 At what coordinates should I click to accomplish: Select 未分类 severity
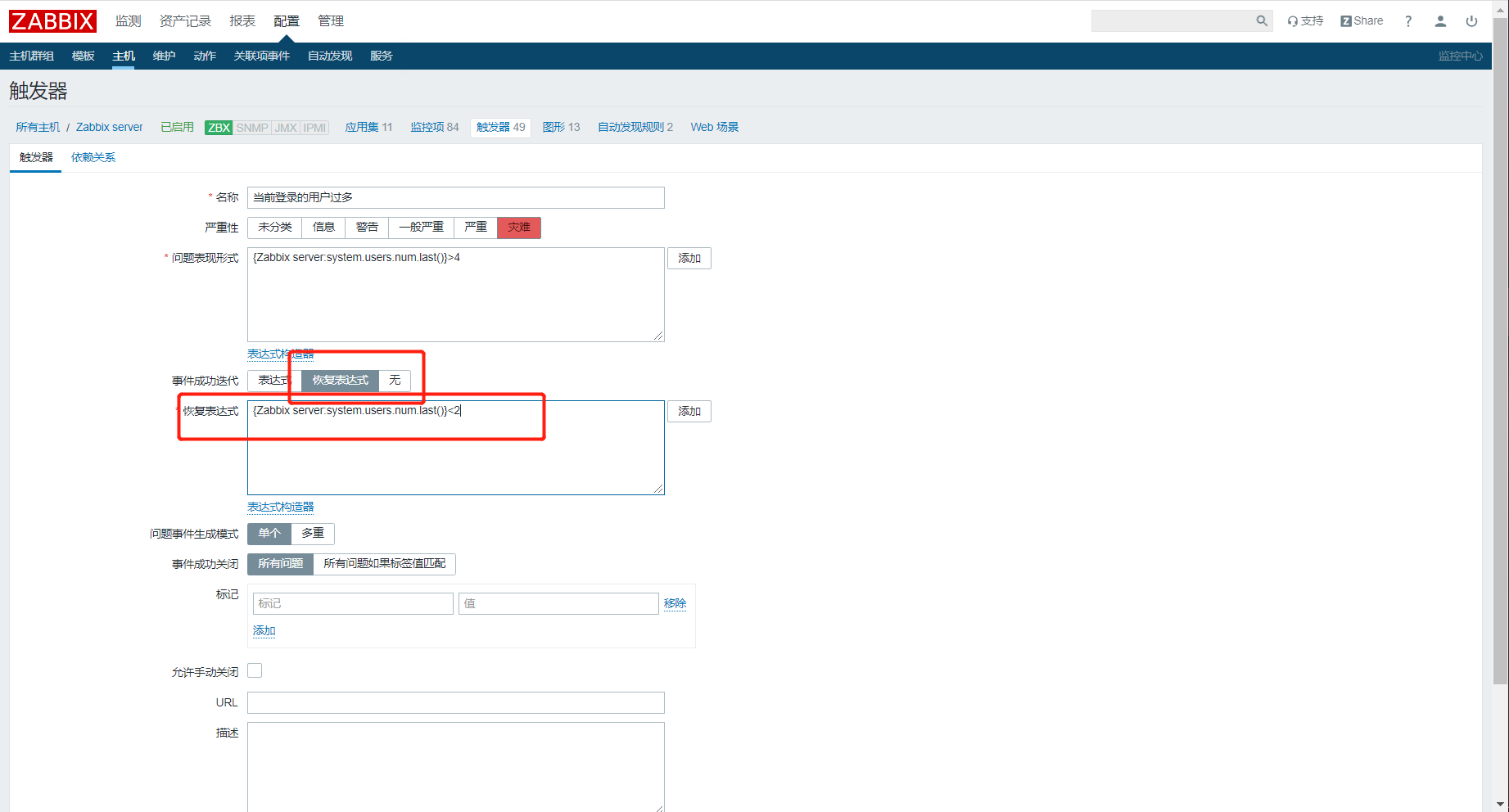click(275, 228)
